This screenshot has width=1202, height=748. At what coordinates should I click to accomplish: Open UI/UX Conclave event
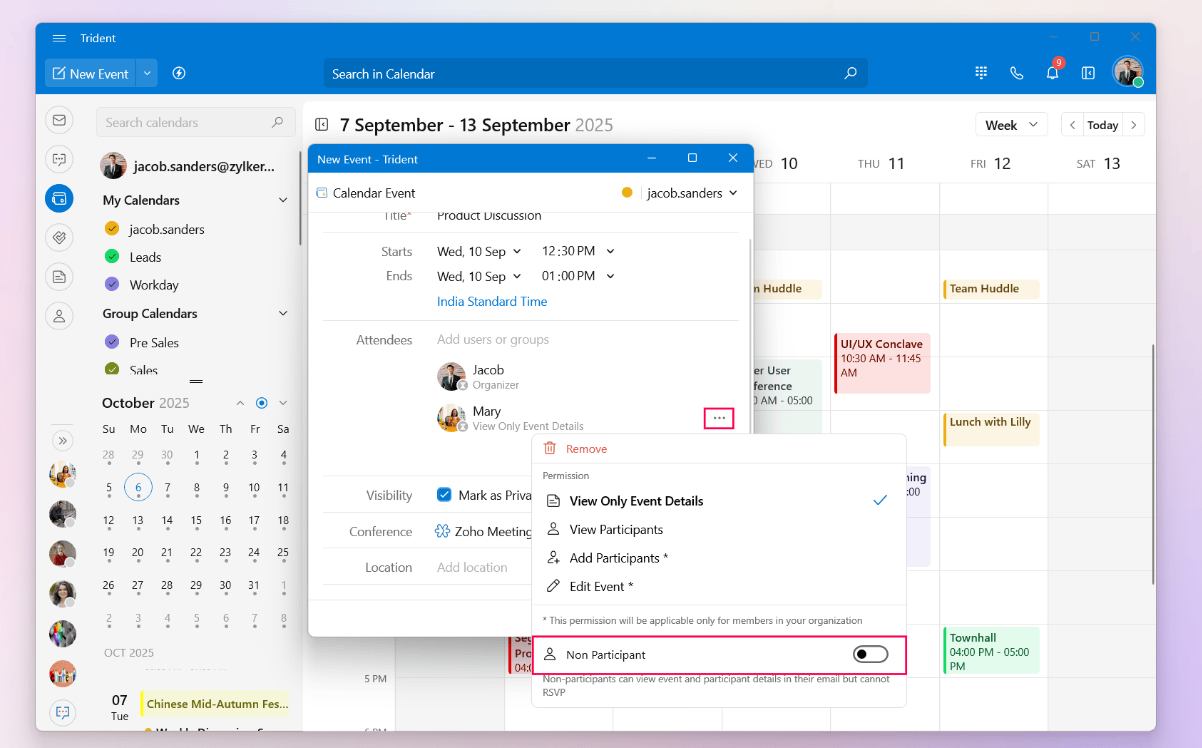click(x=882, y=363)
